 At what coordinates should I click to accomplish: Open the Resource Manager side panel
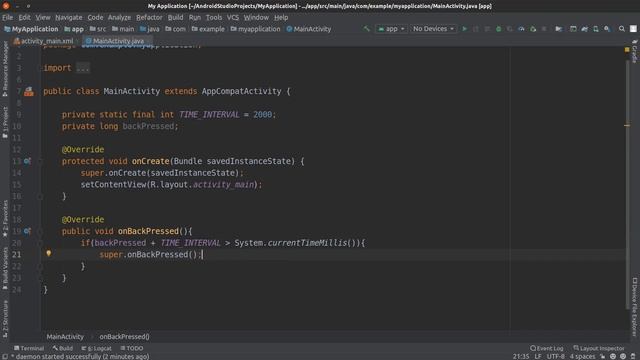click(5, 69)
